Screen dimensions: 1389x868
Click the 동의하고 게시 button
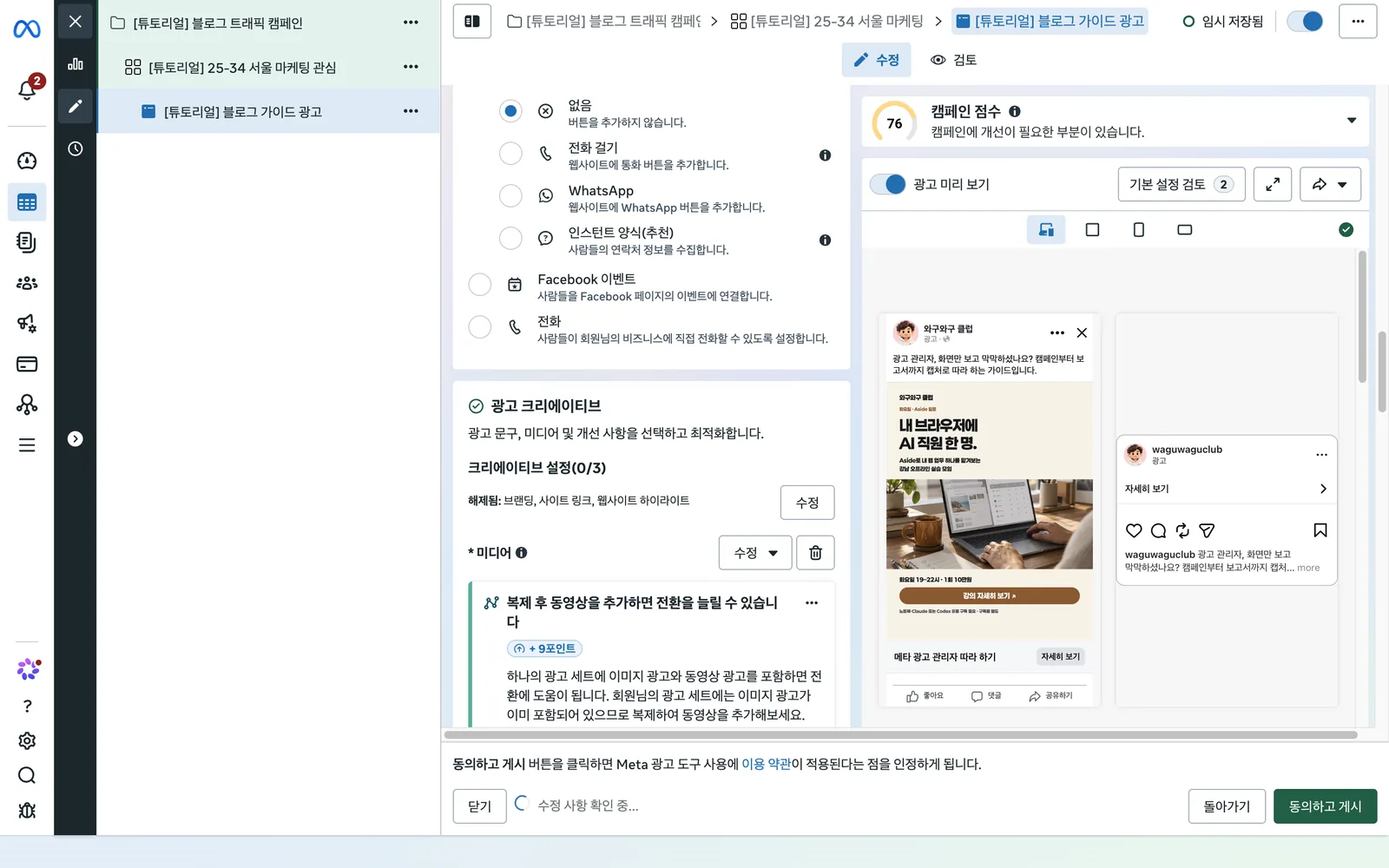click(1325, 806)
